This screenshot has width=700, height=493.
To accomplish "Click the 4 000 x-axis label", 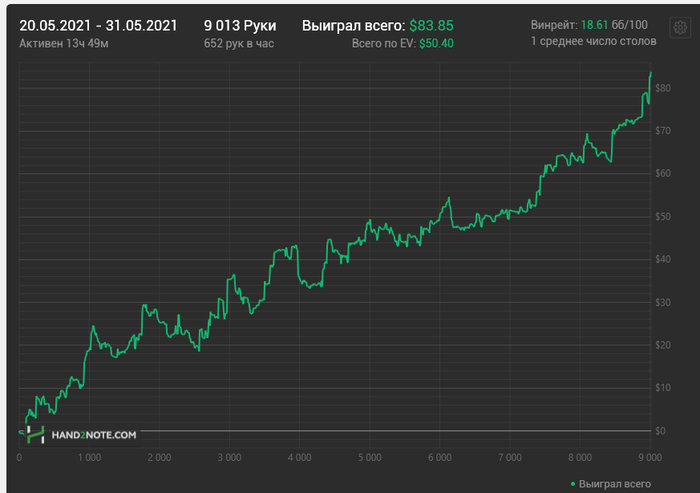I will 300,458.
